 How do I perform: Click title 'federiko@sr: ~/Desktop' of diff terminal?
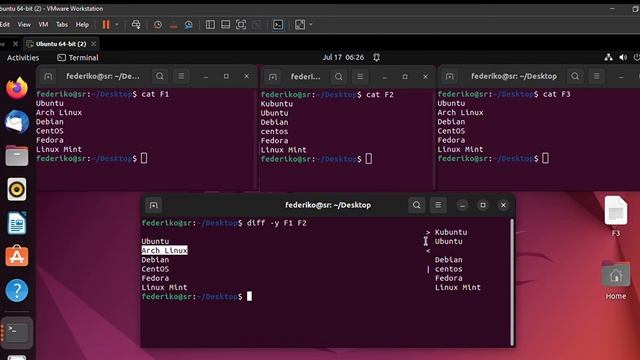328,205
